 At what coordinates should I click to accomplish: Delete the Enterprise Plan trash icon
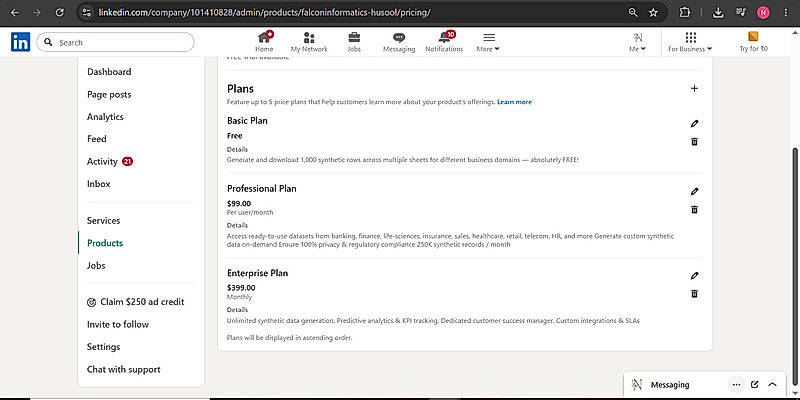click(694, 293)
